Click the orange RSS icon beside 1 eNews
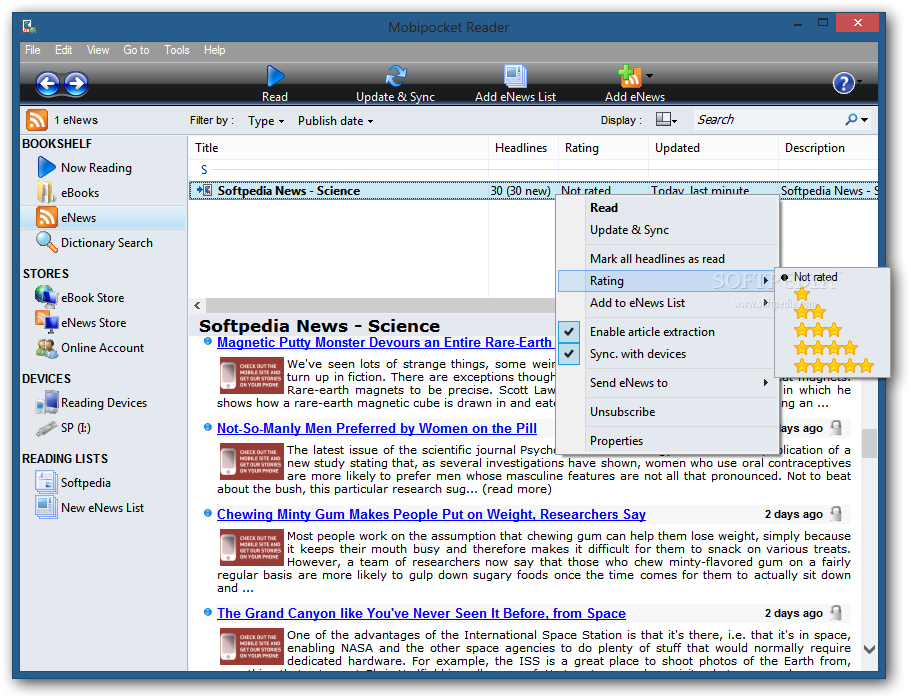Image resolution: width=911 pixels, height=699 pixels. 37,120
